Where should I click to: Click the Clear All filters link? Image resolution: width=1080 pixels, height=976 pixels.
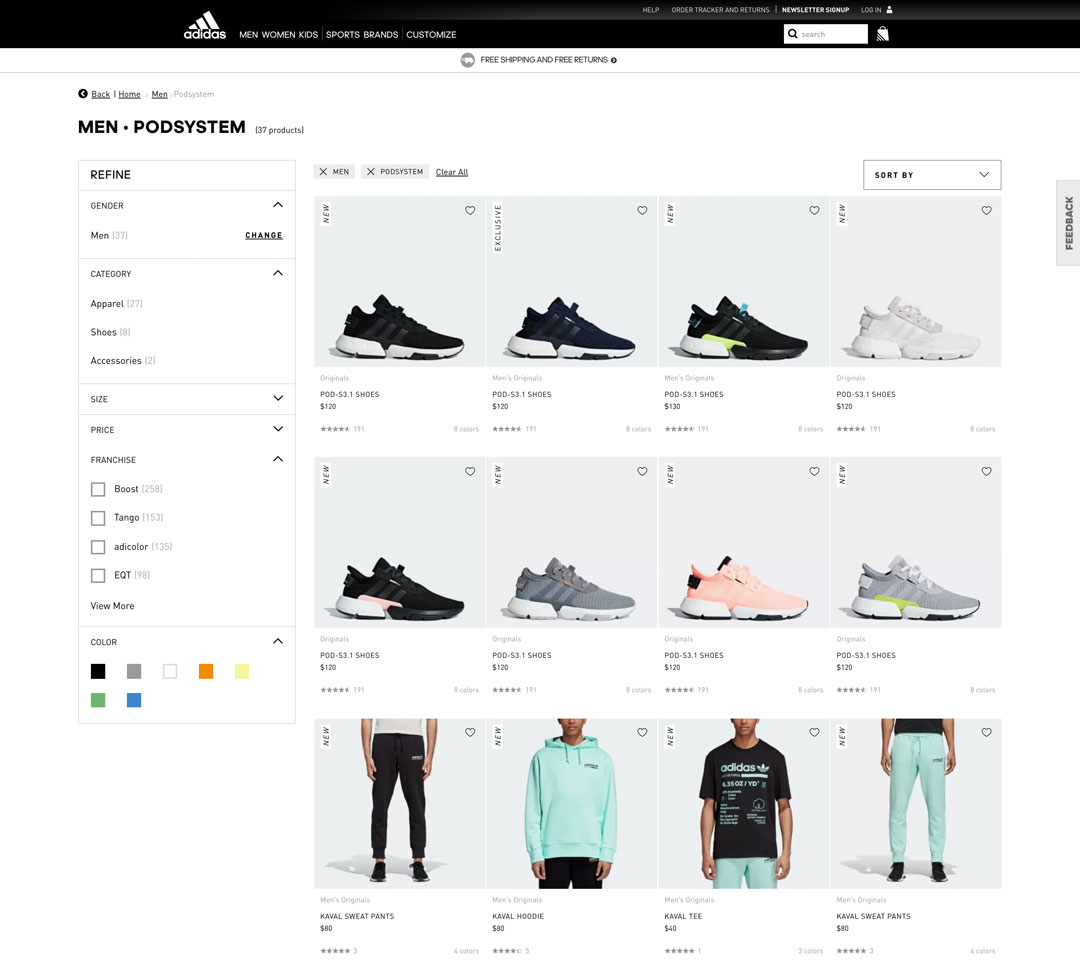pos(452,171)
